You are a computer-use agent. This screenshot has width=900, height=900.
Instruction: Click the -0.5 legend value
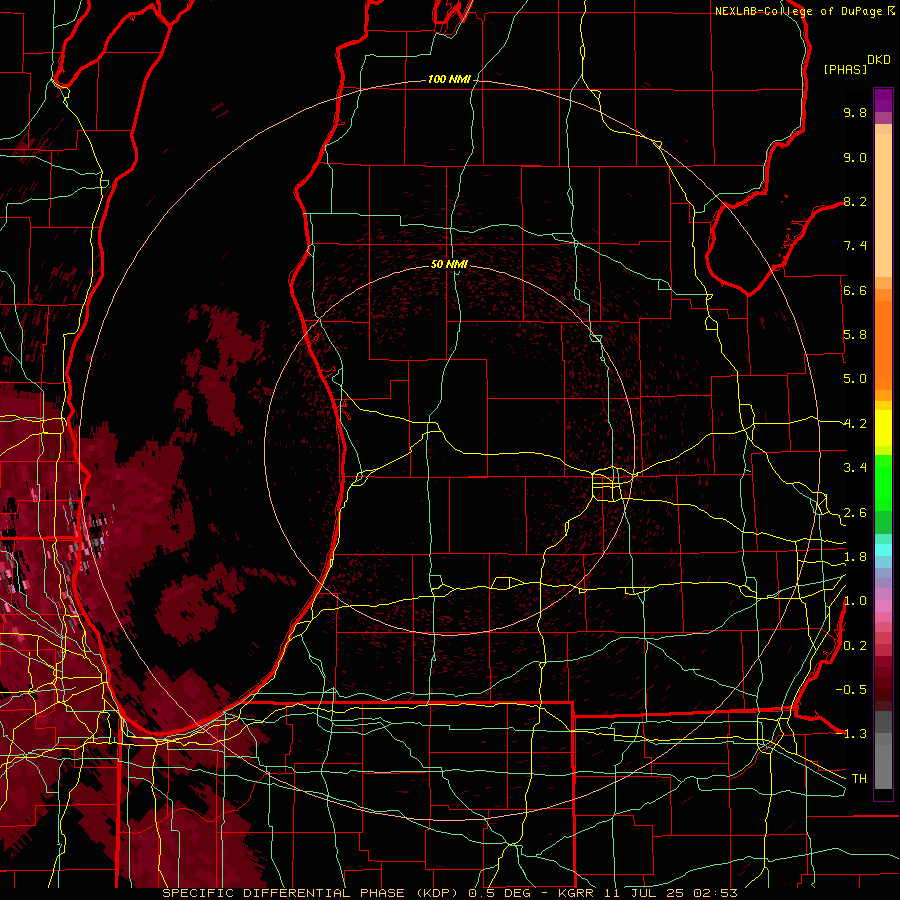click(851, 689)
